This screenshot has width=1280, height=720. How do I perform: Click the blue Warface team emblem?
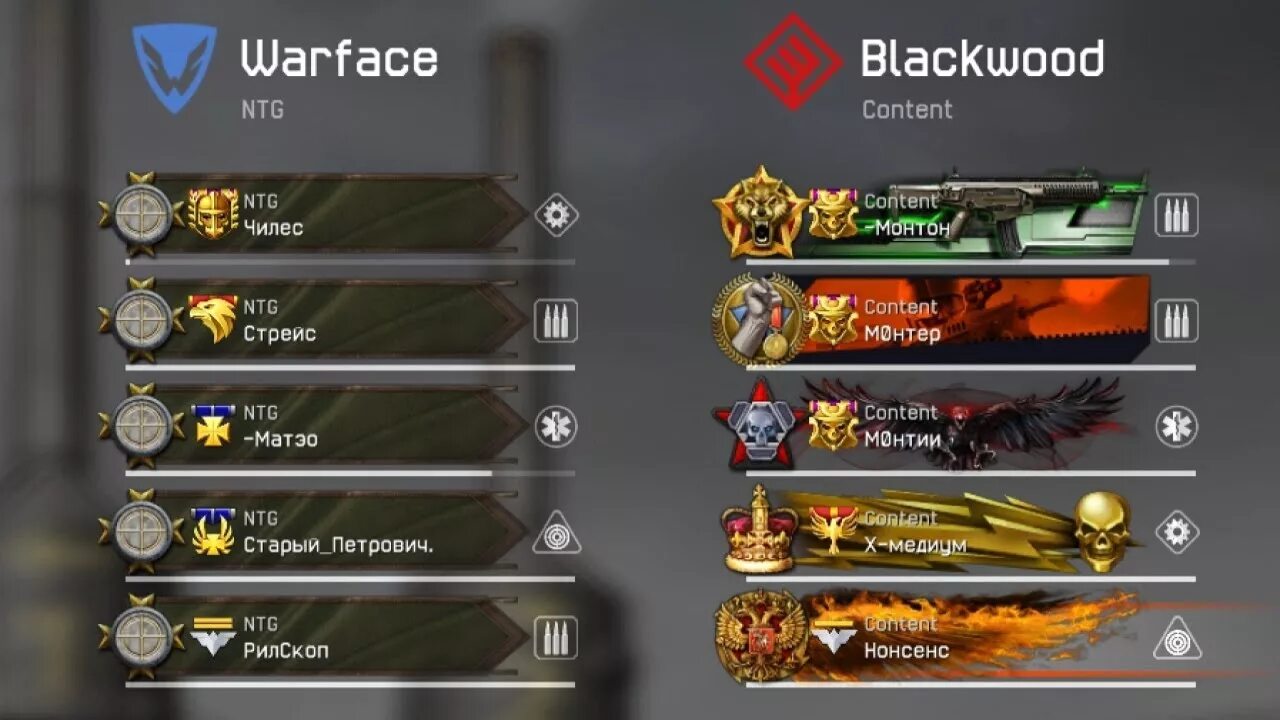(x=175, y=68)
